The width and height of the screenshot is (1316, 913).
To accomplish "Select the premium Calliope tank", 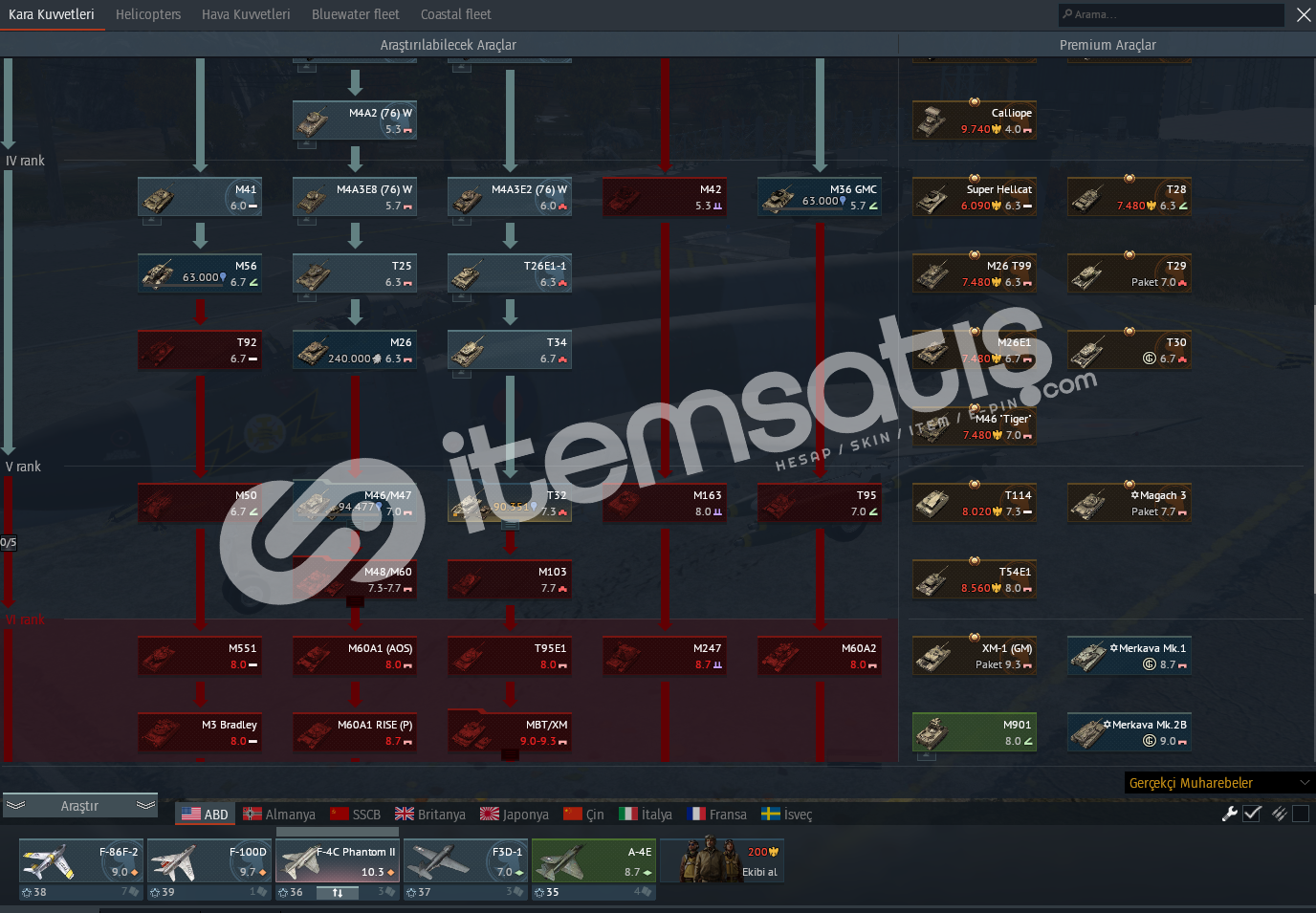I will [x=975, y=120].
